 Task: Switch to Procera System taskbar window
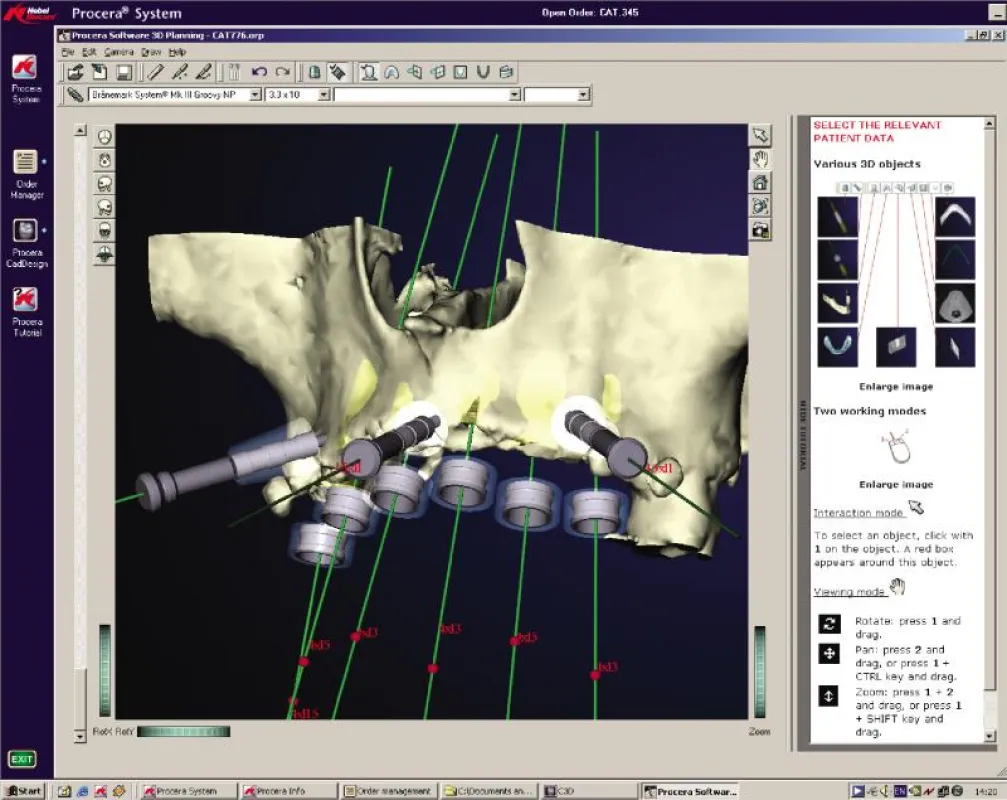tap(189, 791)
